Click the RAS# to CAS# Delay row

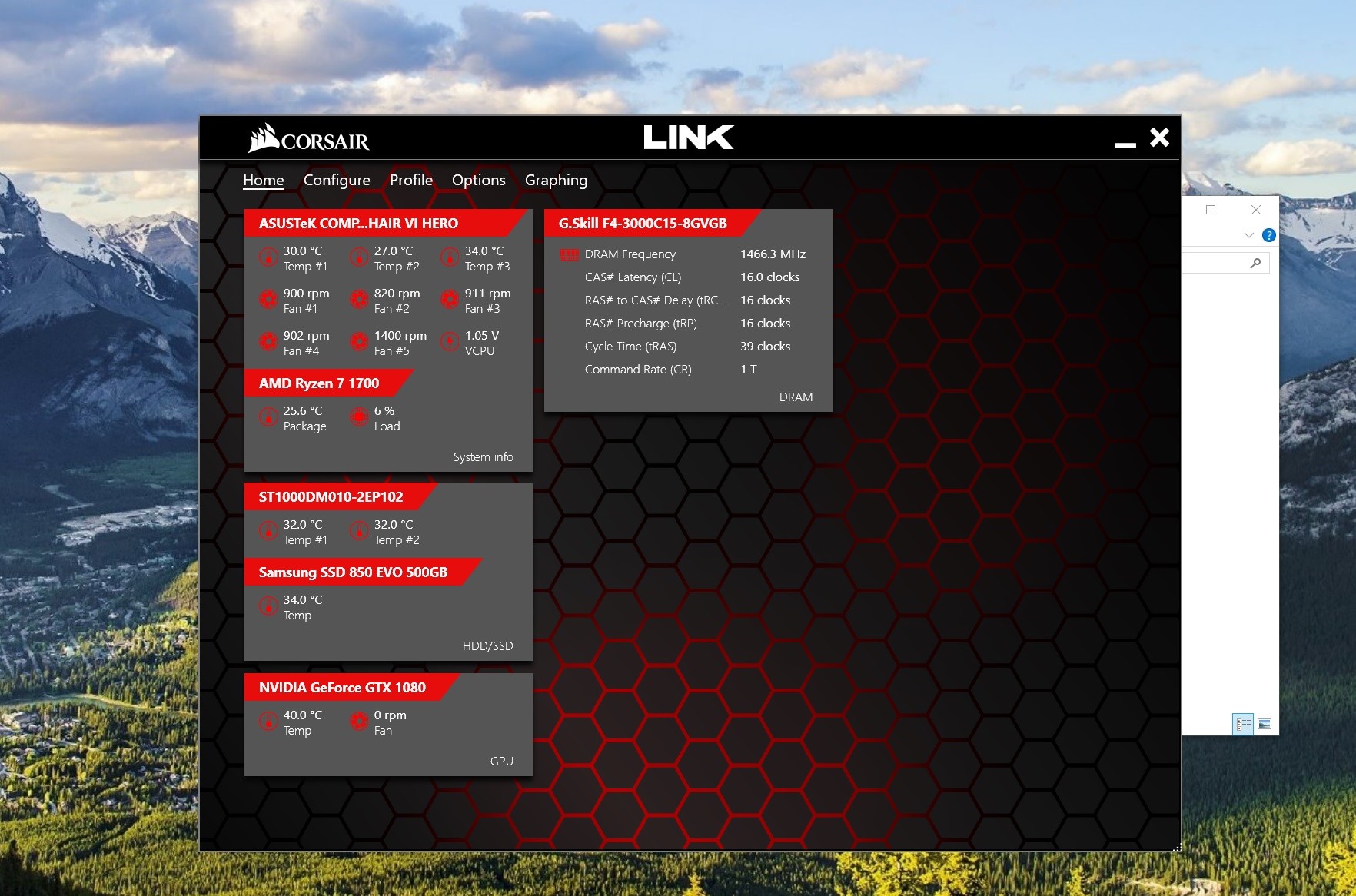[688, 300]
